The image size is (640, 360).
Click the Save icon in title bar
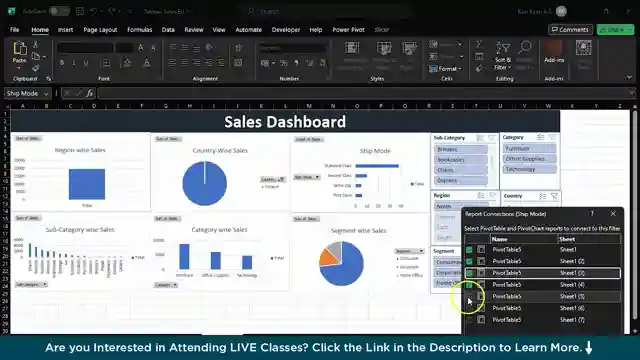[x=80, y=11]
